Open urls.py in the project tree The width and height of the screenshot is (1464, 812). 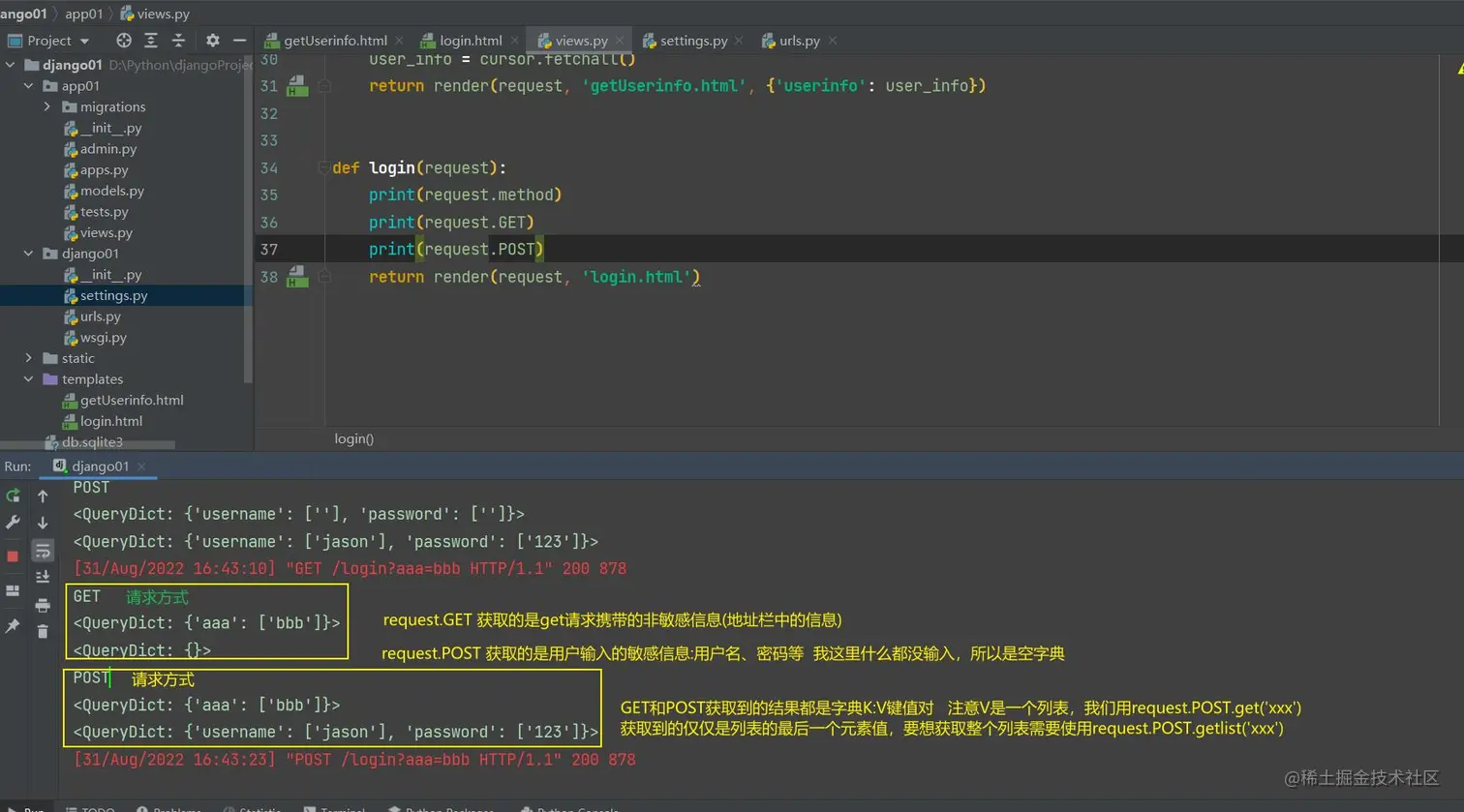[x=101, y=316]
